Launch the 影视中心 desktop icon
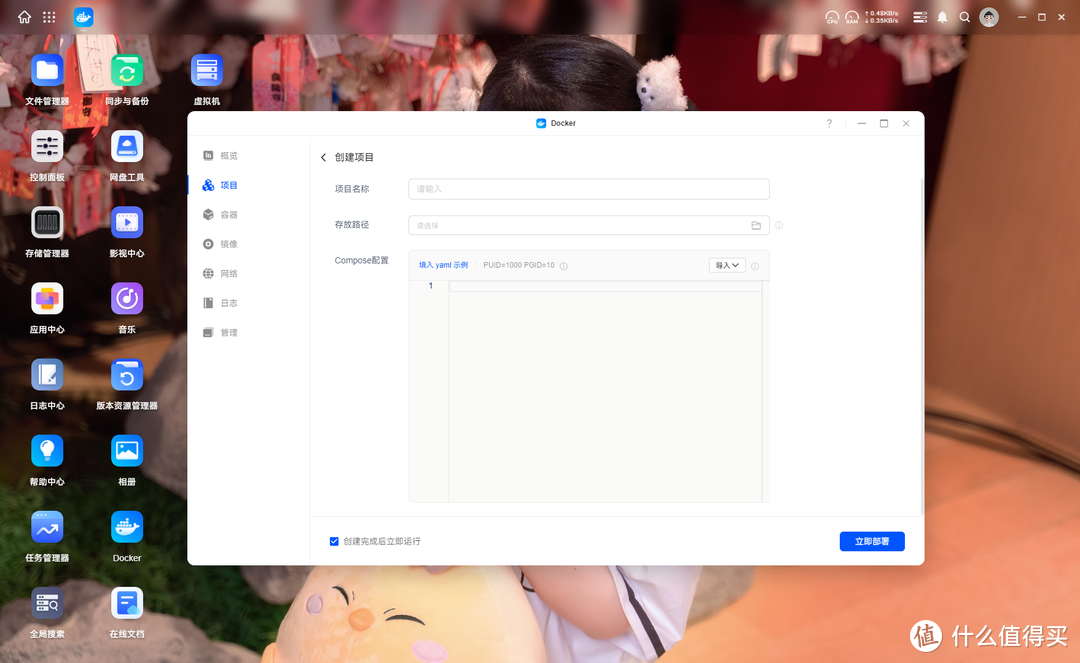Image resolution: width=1080 pixels, height=663 pixels. [x=127, y=223]
